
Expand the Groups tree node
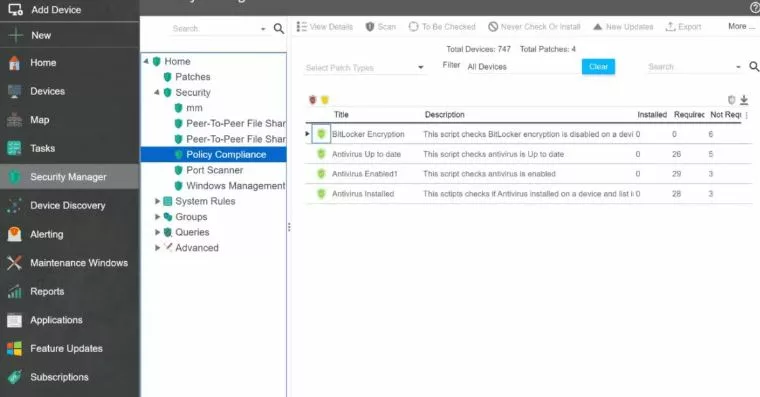157,216
